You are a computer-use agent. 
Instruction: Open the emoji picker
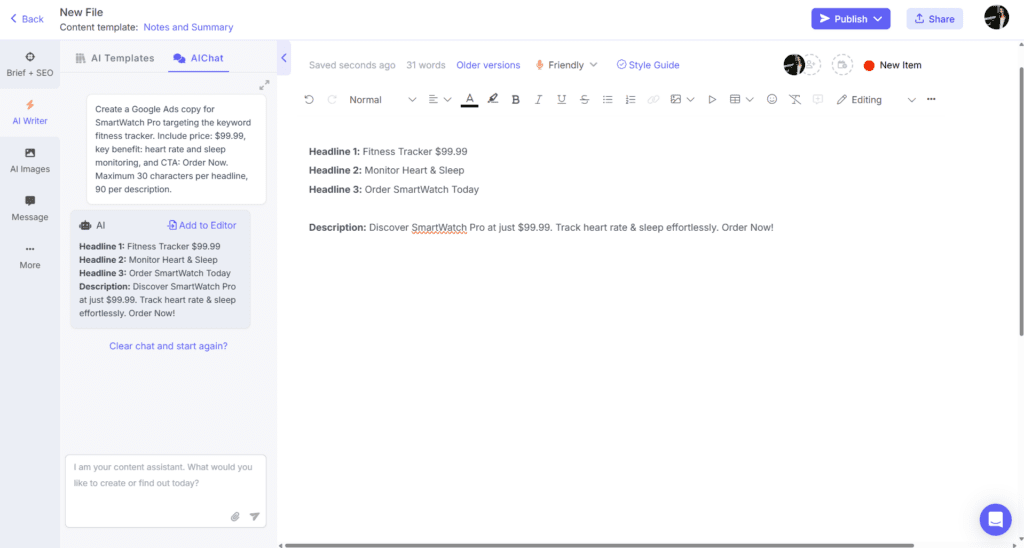click(x=772, y=99)
